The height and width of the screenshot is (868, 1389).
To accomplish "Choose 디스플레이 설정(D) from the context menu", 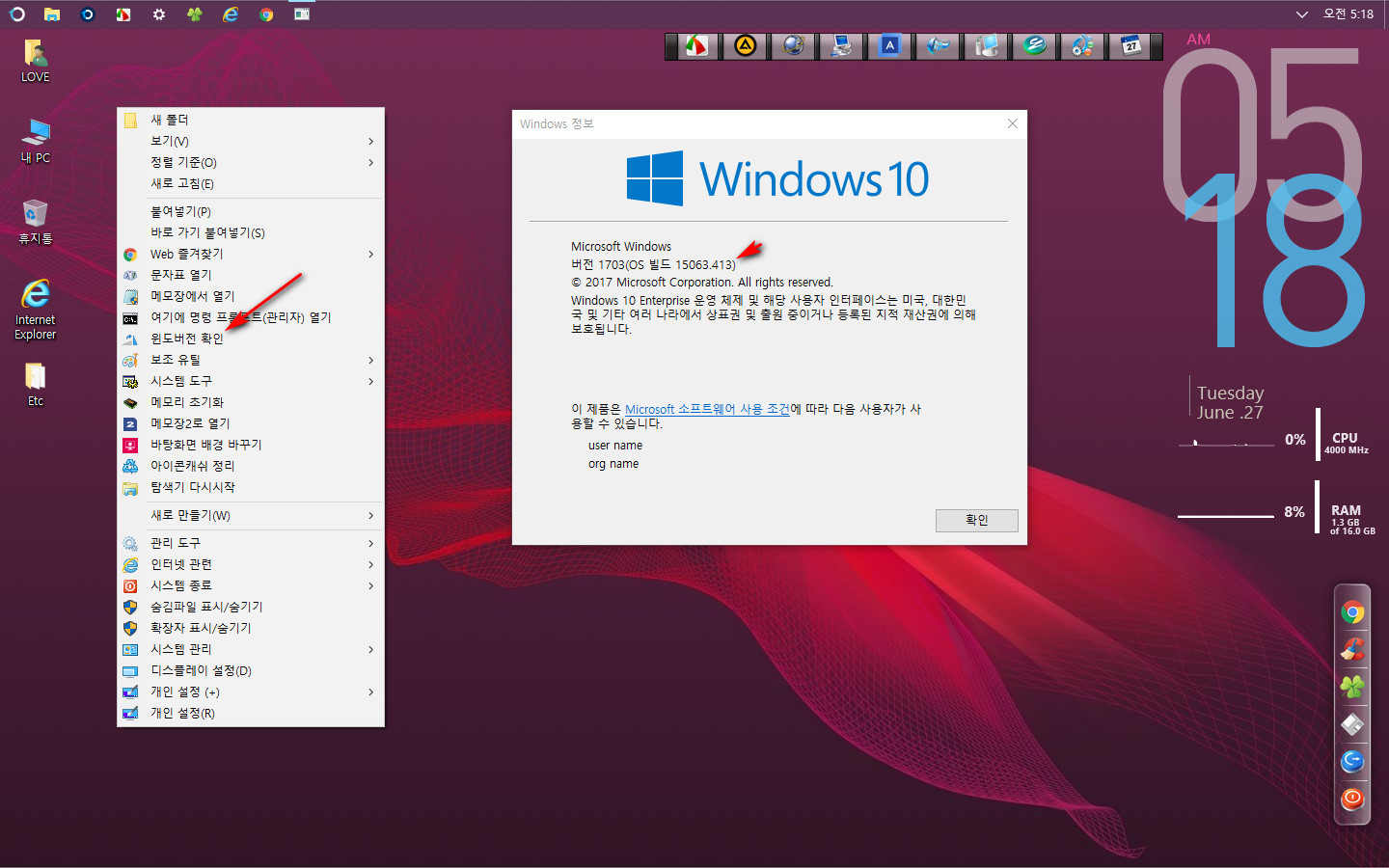I will coord(251,670).
